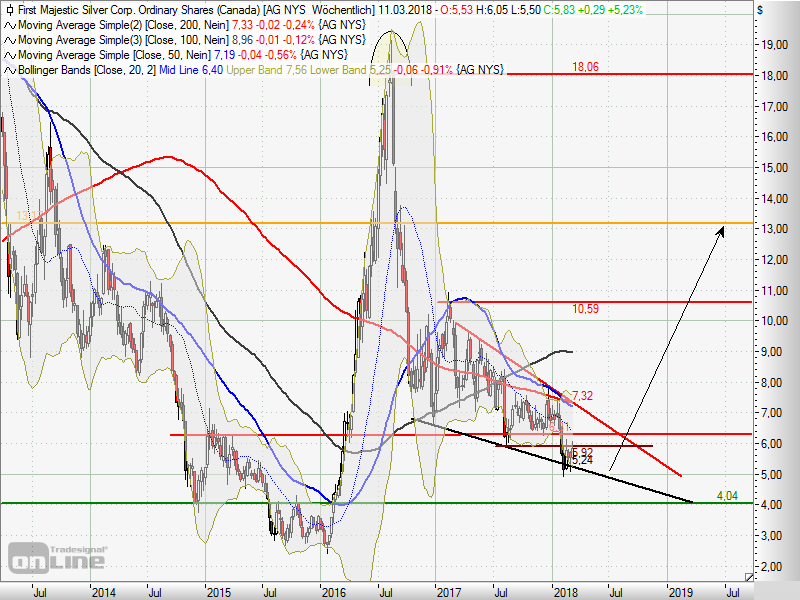Viewport: 800px width, 600px height.
Task: Click the line icon beside Moving Average Simple(3)
Action: [x=10, y=40]
